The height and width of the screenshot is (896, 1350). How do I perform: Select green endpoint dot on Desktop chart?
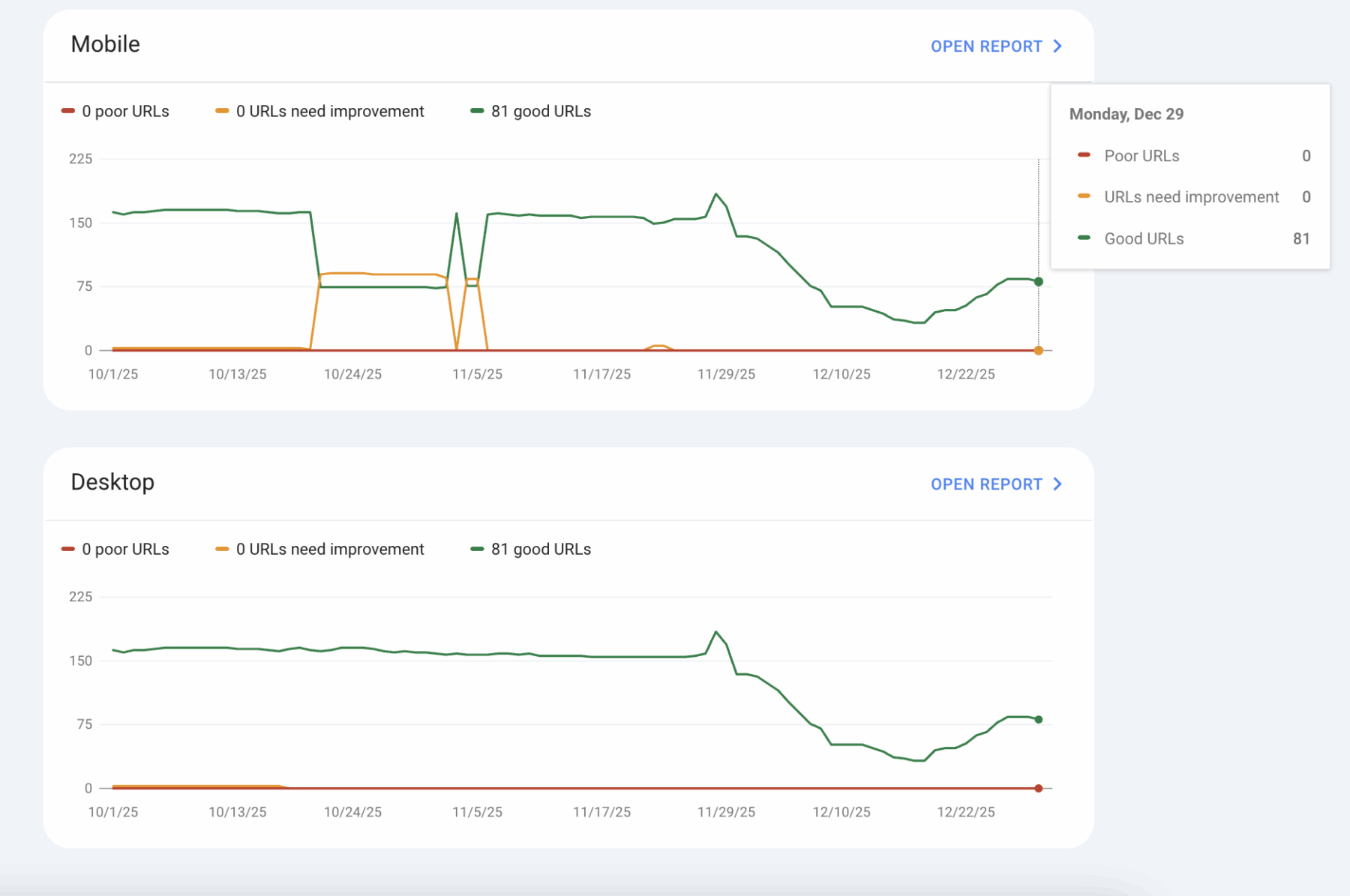point(1038,720)
